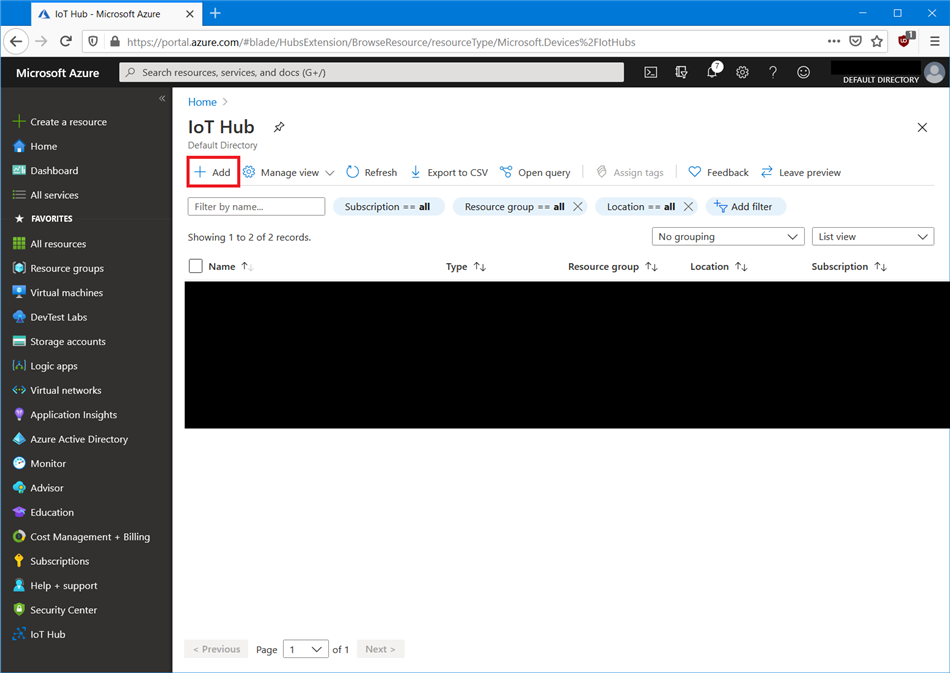Click Open query in toolbar

[x=535, y=173]
